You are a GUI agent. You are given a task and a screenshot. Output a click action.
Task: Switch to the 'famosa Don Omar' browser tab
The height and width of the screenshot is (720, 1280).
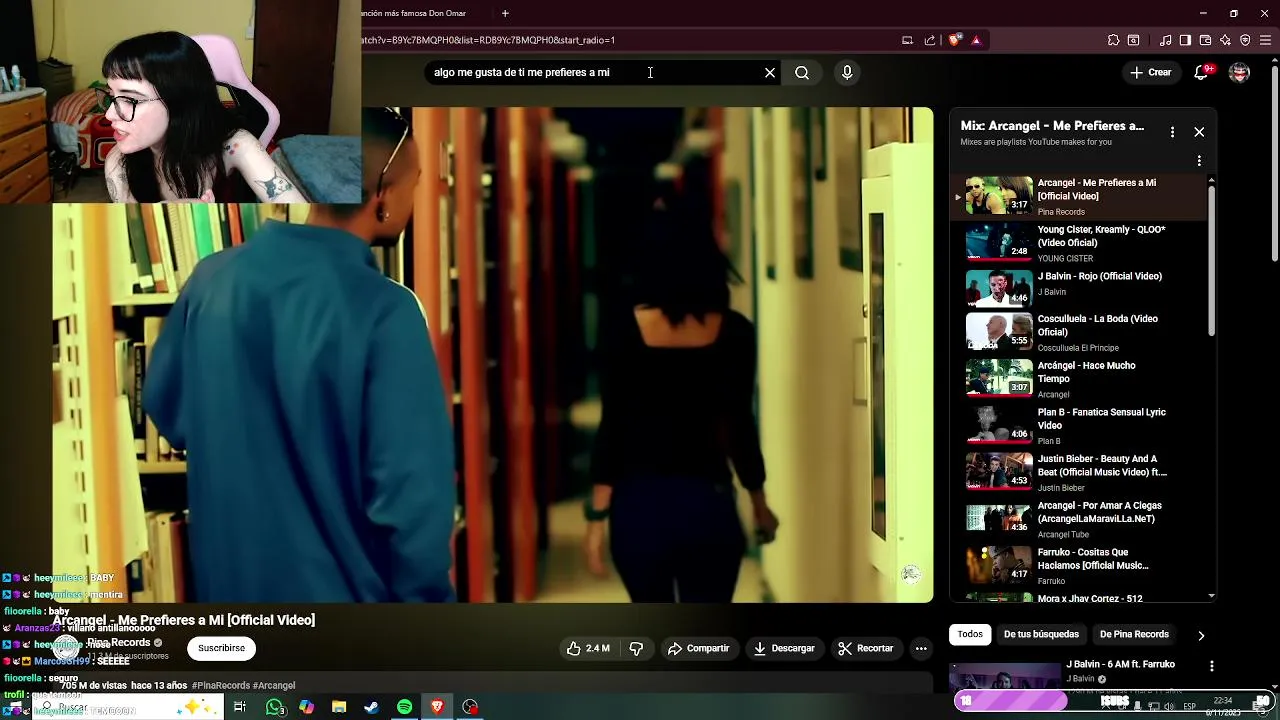click(415, 13)
